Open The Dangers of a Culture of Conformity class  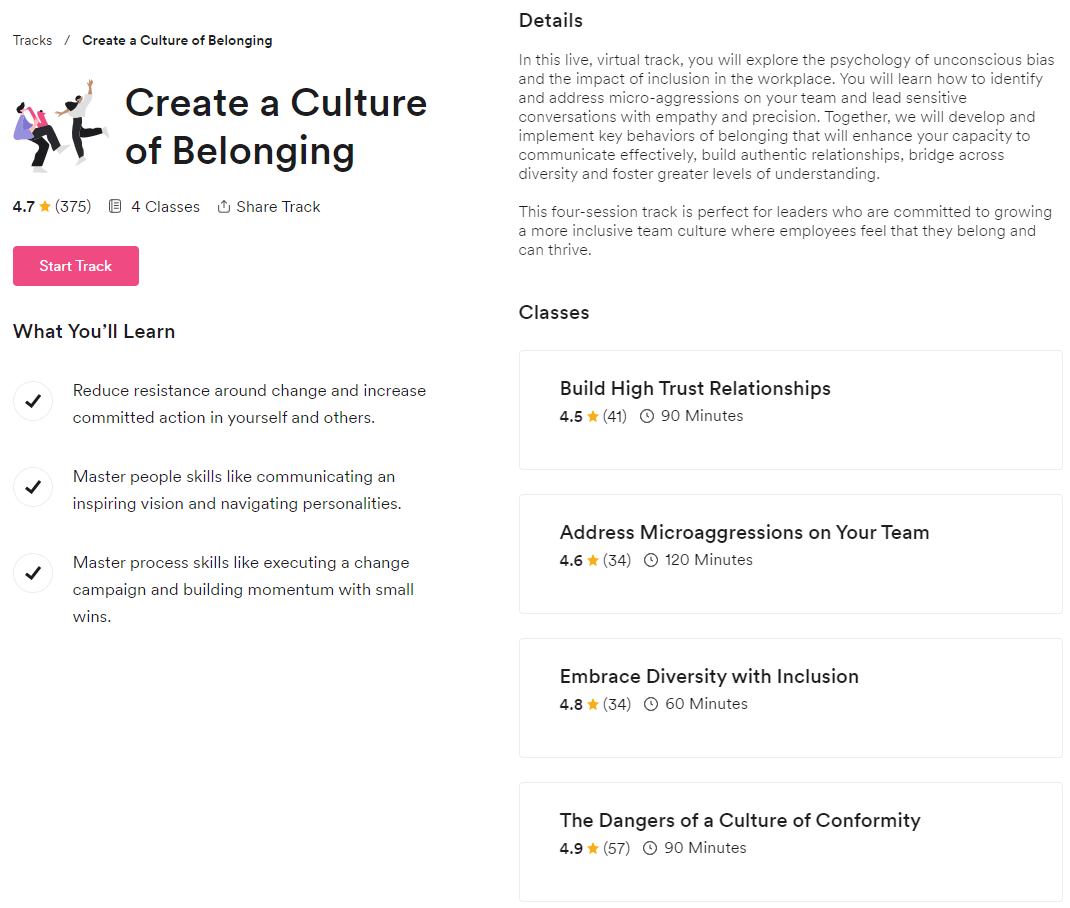coord(740,821)
